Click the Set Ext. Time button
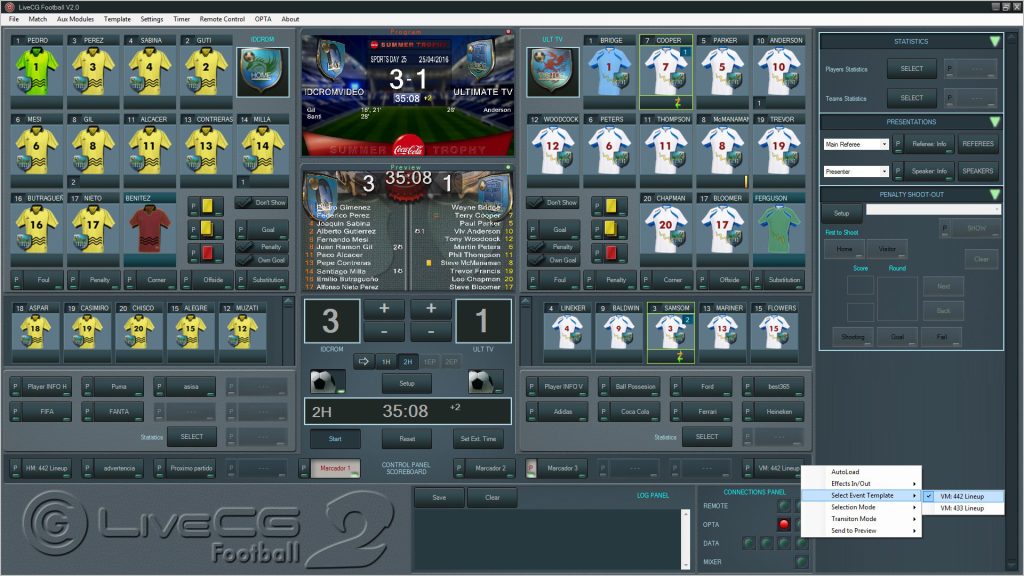This screenshot has height=576, width=1024. tap(478, 439)
